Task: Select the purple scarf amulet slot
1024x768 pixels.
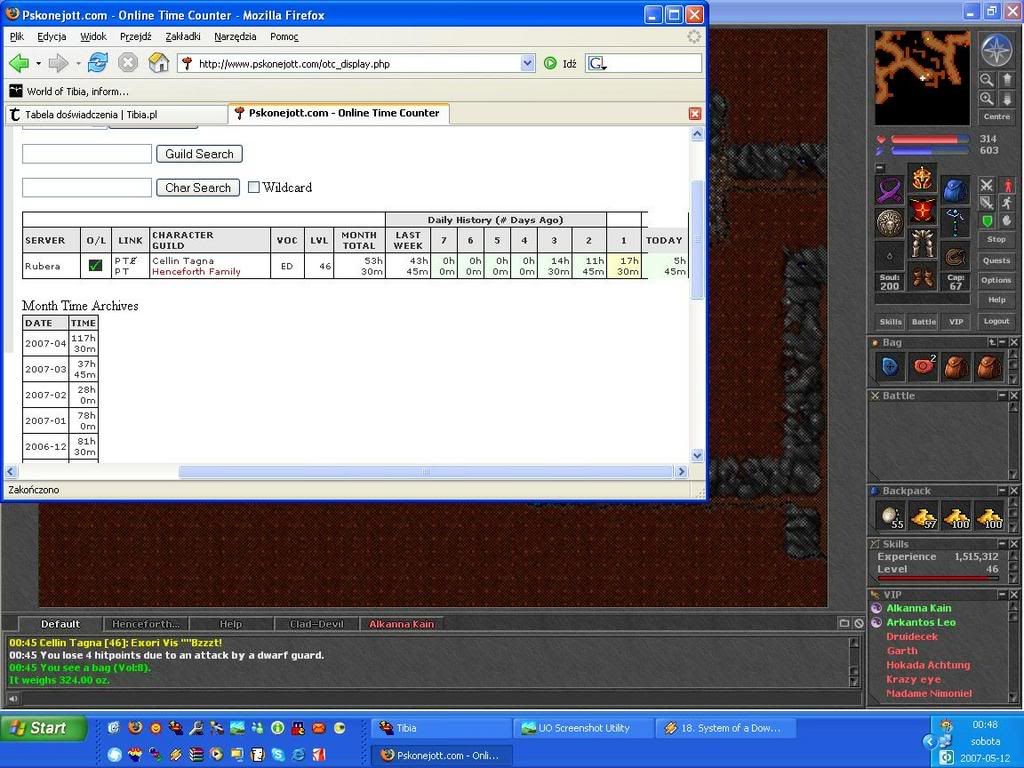Action: click(x=889, y=190)
